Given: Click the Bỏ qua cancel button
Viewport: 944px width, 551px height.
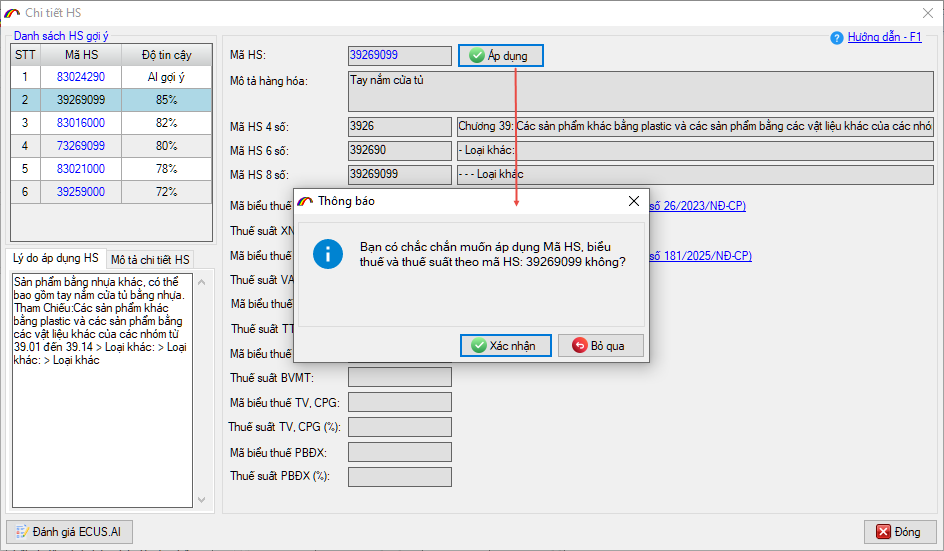Looking at the screenshot, I should (600, 345).
